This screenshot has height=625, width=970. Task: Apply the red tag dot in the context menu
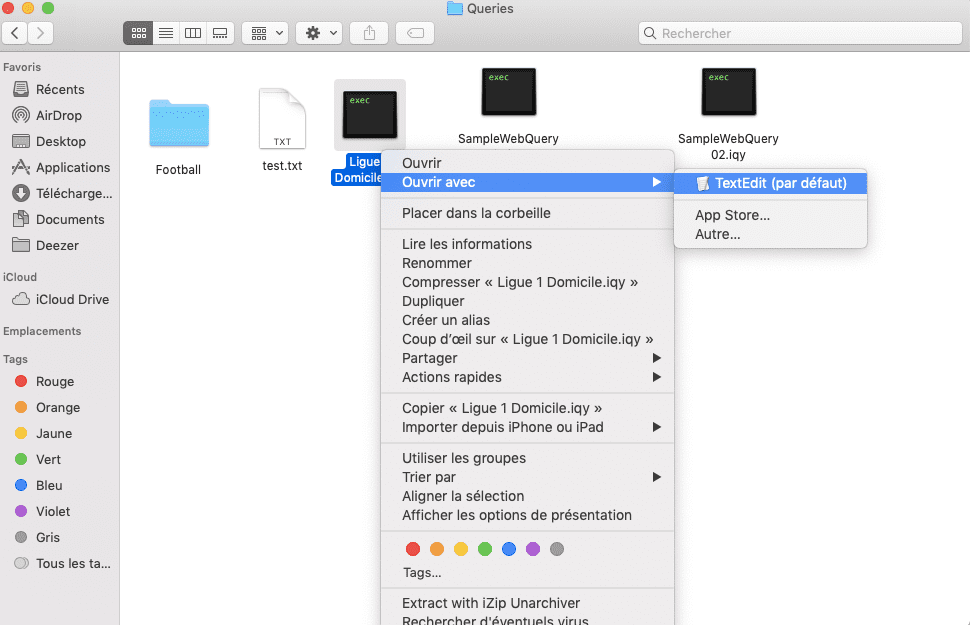413,549
